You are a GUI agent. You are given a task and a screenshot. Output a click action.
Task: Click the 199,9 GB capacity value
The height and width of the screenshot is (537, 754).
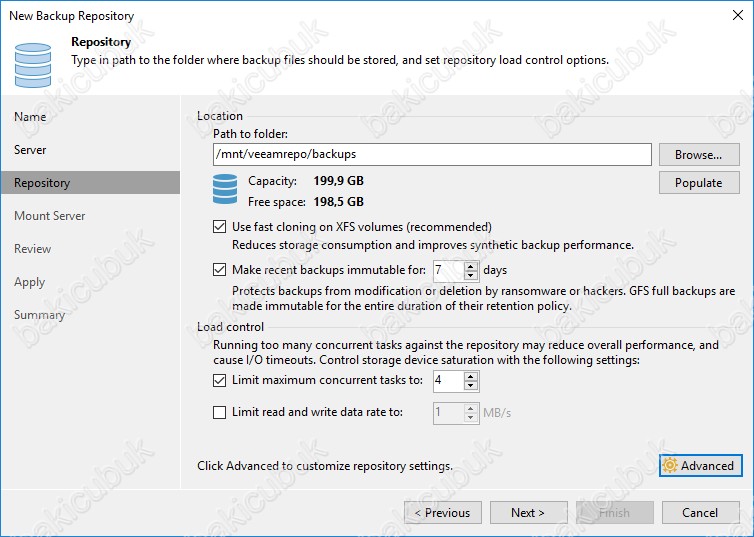[x=339, y=181]
